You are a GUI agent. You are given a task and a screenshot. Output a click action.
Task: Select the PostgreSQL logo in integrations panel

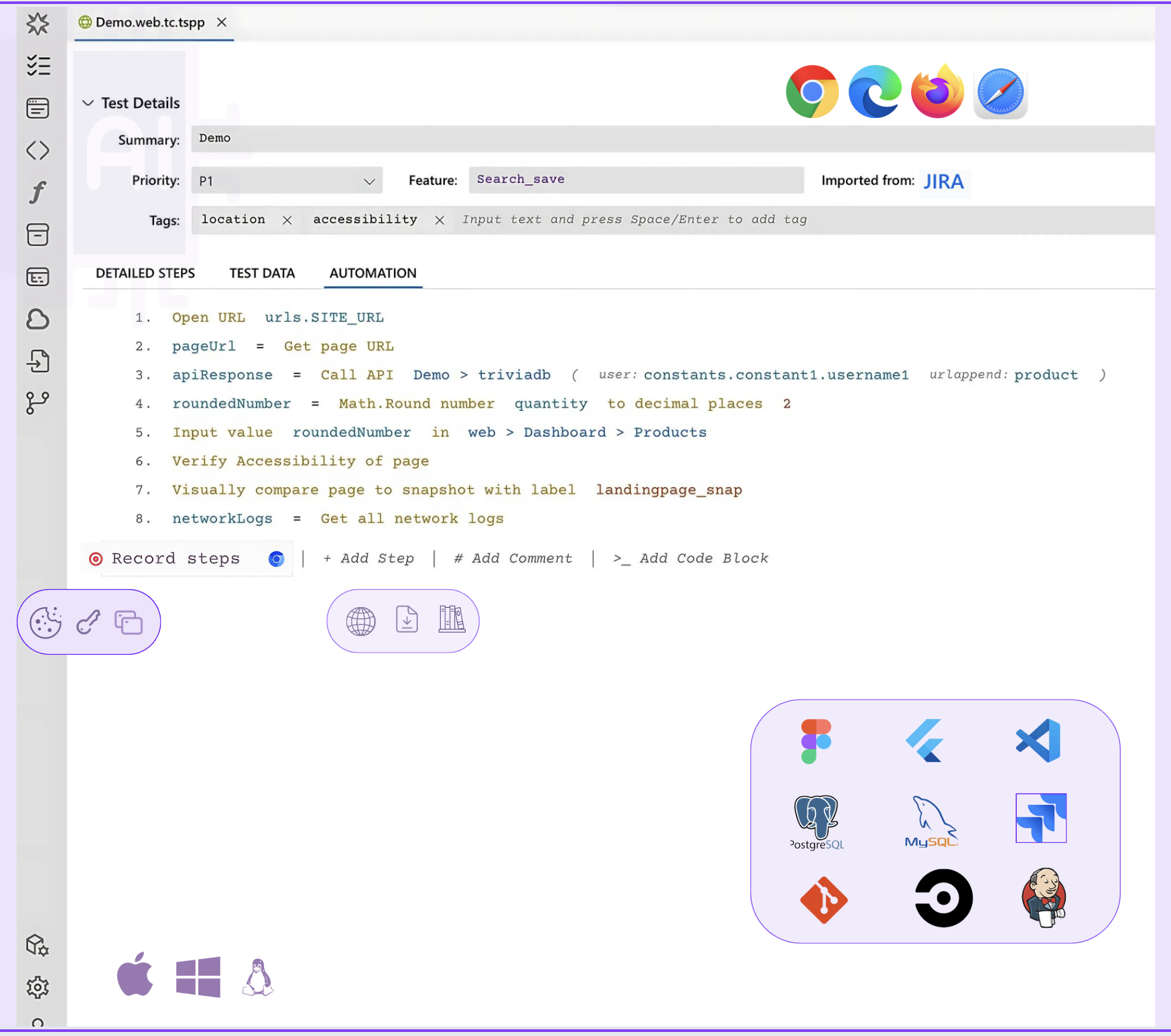coord(815,822)
